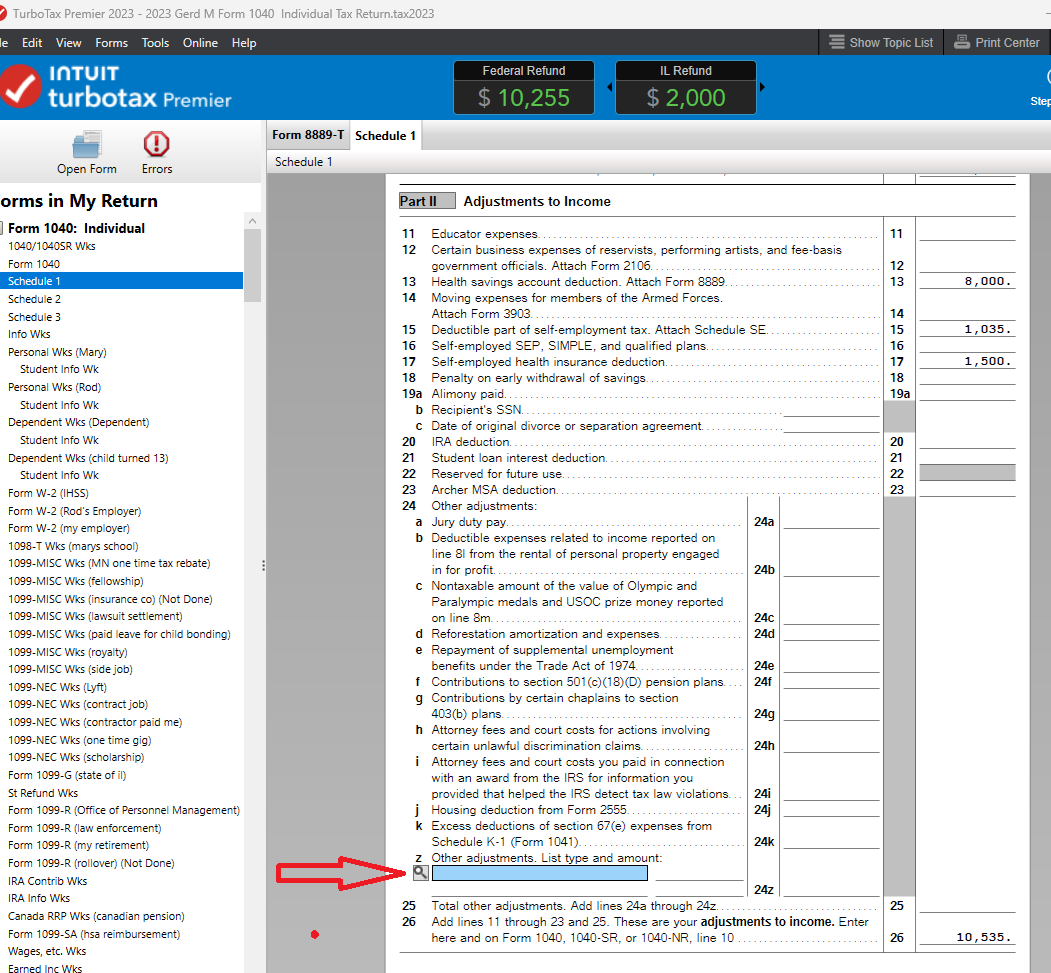The width and height of the screenshot is (1051, 973).
Task: Click the line 24a Jury duty pay field
Action: click(x=831, y=521)
